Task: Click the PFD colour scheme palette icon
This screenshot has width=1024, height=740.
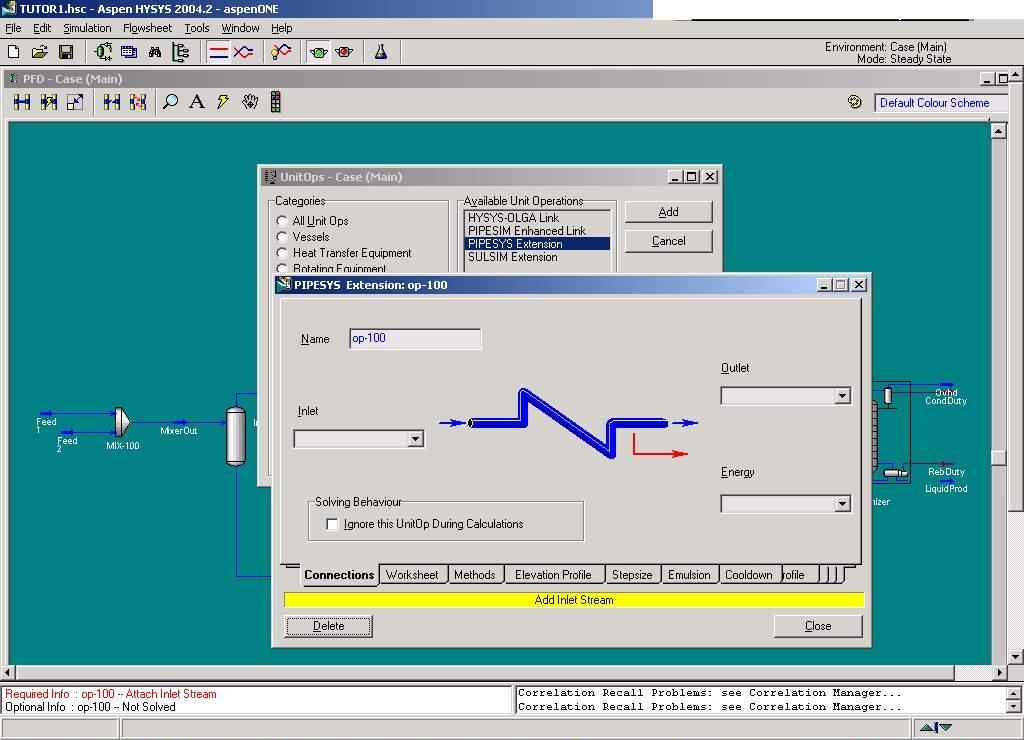Action: (855, 102)
